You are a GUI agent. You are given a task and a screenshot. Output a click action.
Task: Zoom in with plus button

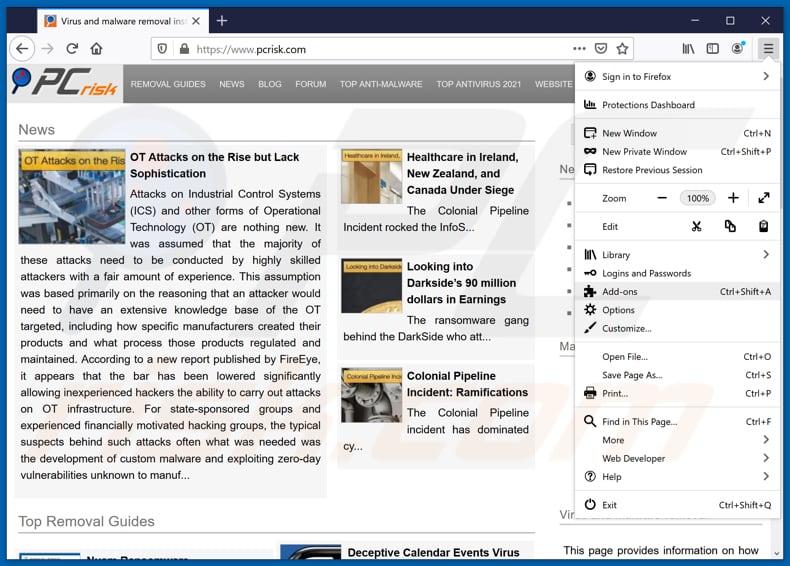[733, 198]
